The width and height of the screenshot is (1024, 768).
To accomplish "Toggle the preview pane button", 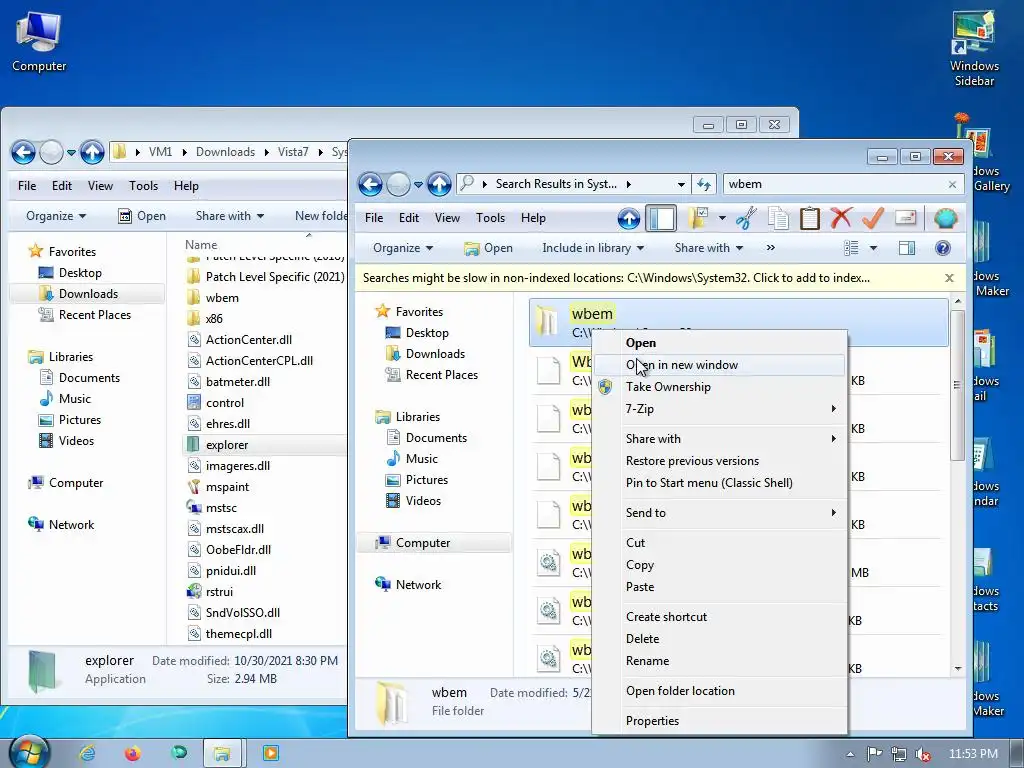I will pyautogui.click(x=906, y=248).
